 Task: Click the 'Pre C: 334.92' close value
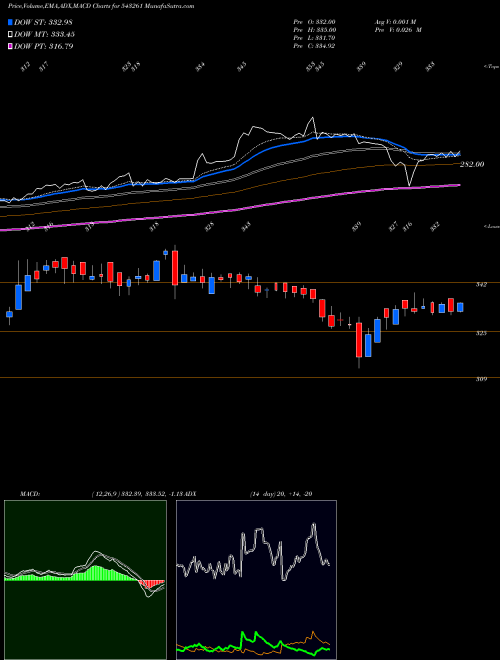click(x=314, y=46)
